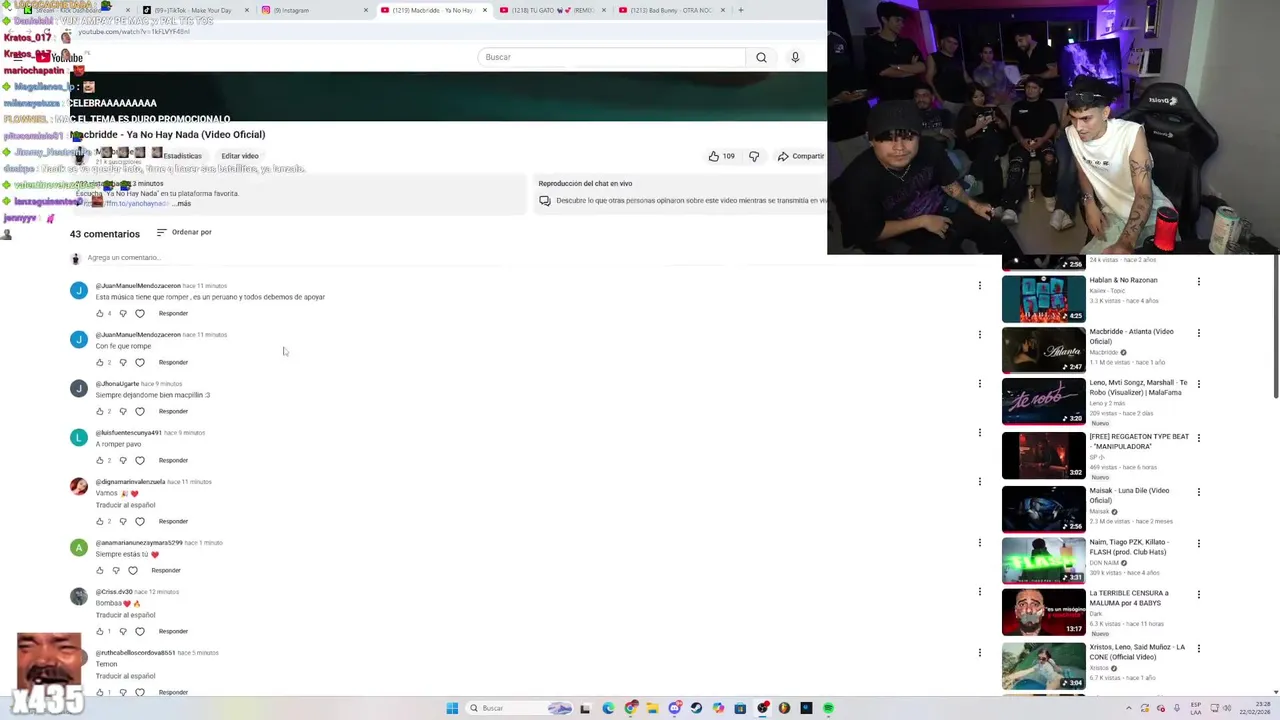This screenshot has height=720, width=1280.
Task: Click the live chat replay icon
Action: [544, 200]
